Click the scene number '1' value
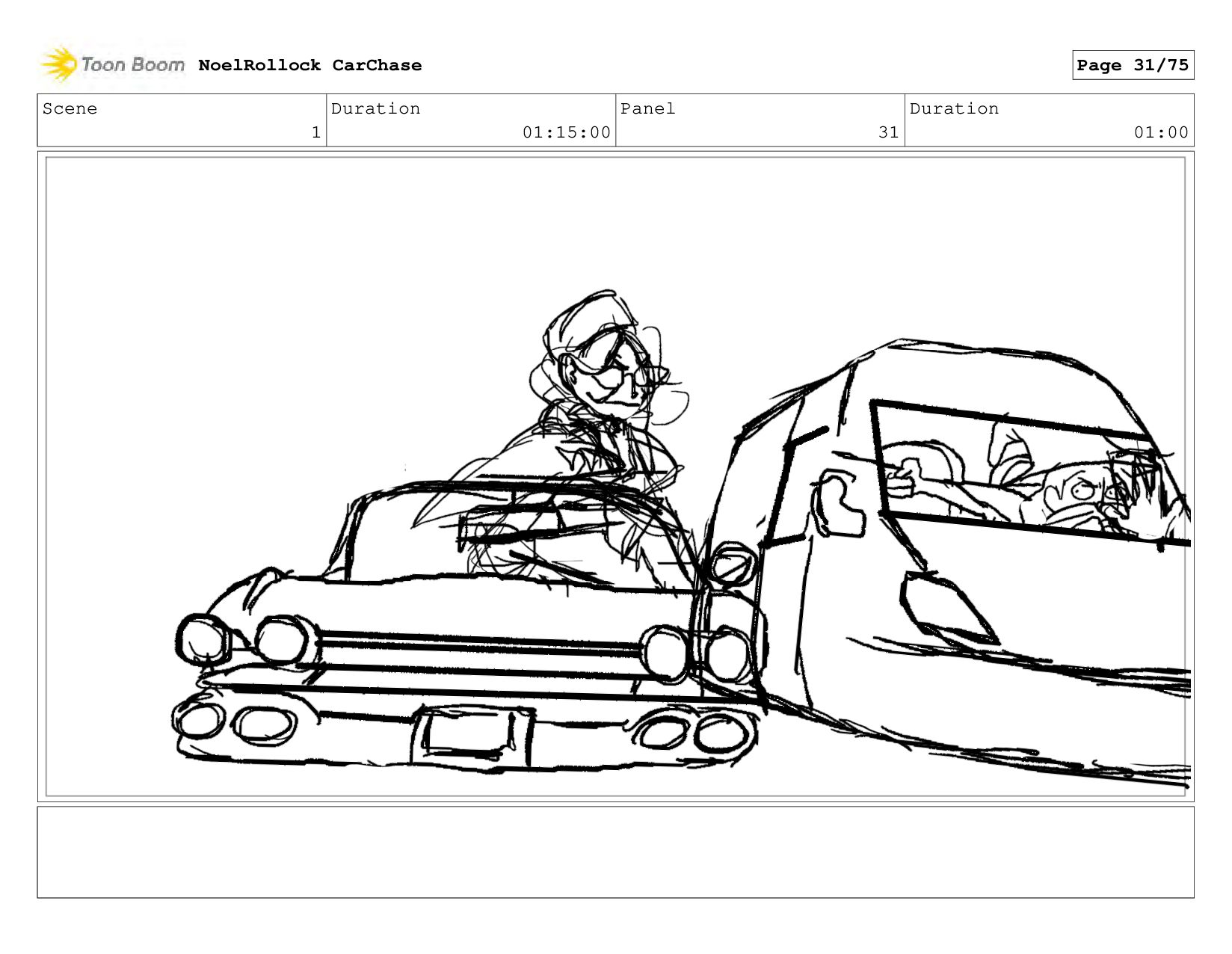Viewport: 1232px width, 954px height. (316, 132)
